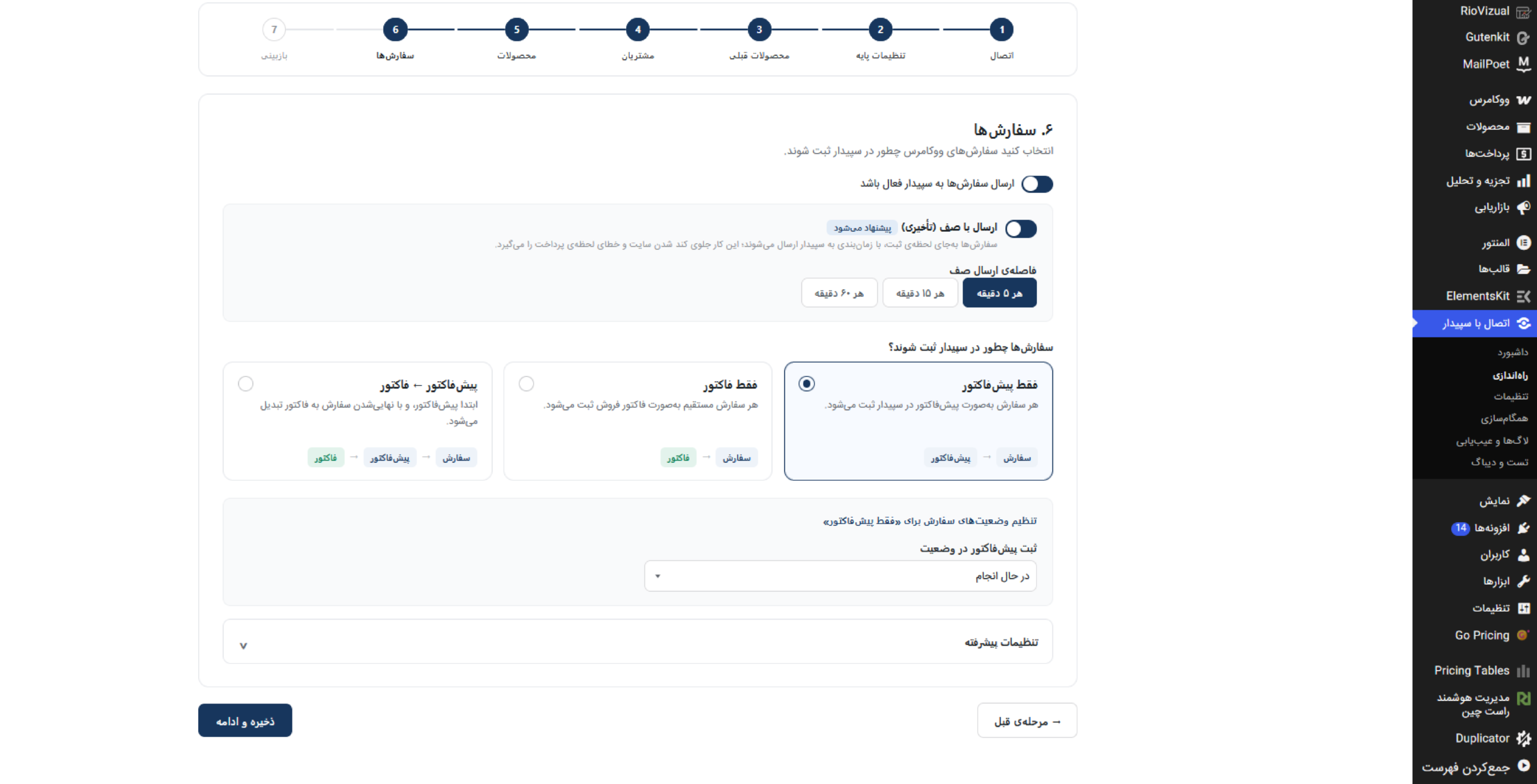Viewport: 1537px width, 784px height.
Task: Click the sidebar تنظیمات settings sliders icon
Action: click(x=1523, y=608)
